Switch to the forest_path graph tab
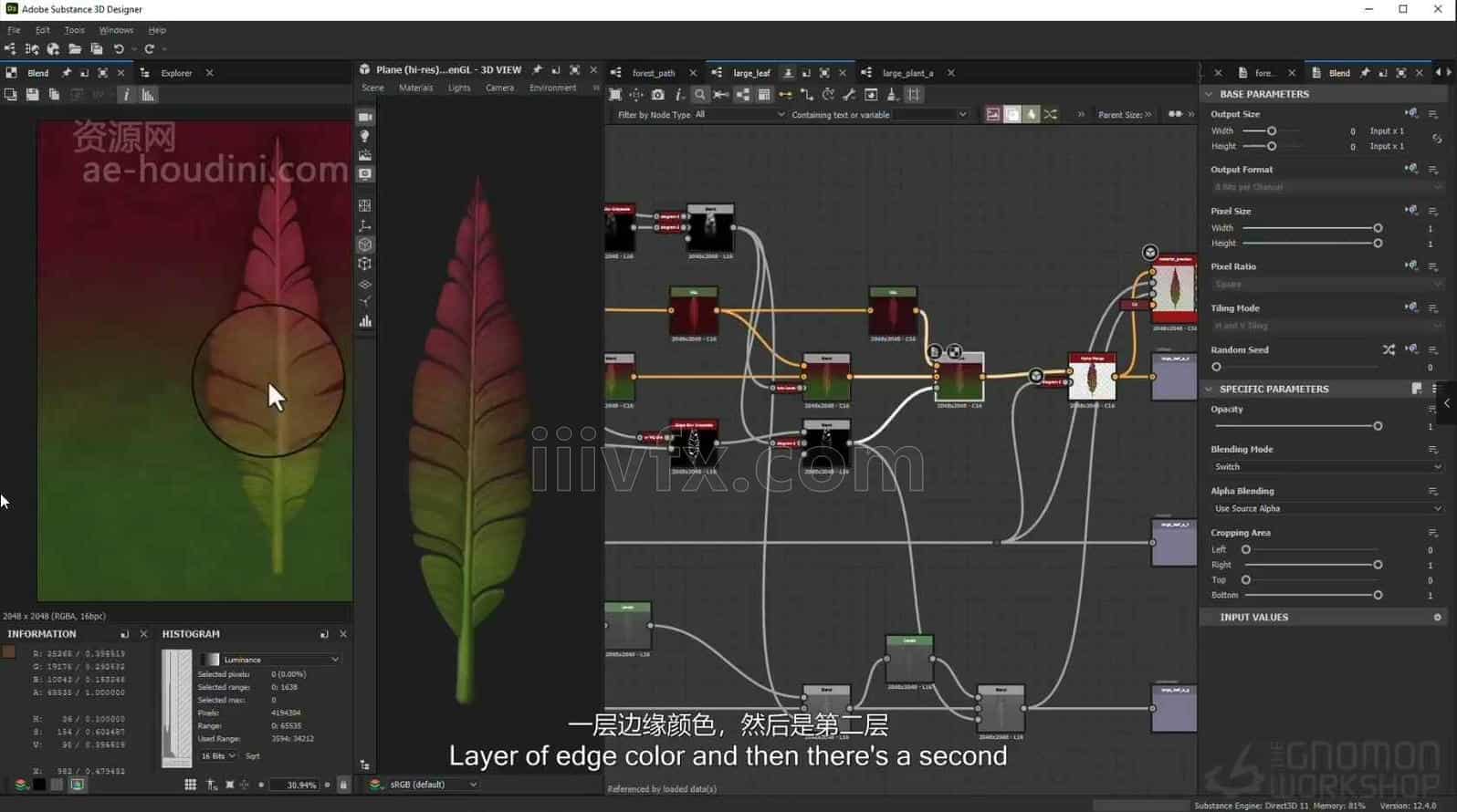The width and height of the screenshot is (1457, 812). coord(653,73)
